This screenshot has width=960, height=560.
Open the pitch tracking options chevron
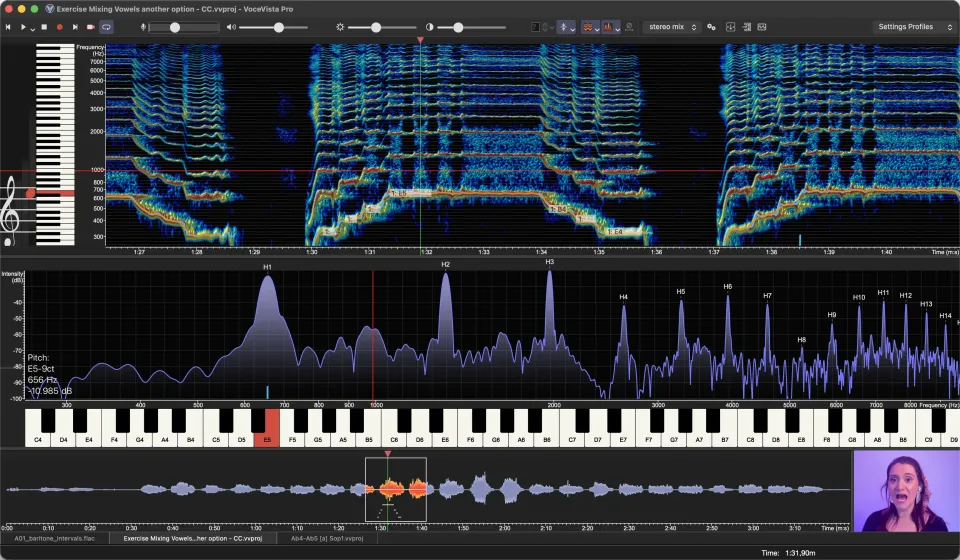pyautogui.click(x=572, y=29)
